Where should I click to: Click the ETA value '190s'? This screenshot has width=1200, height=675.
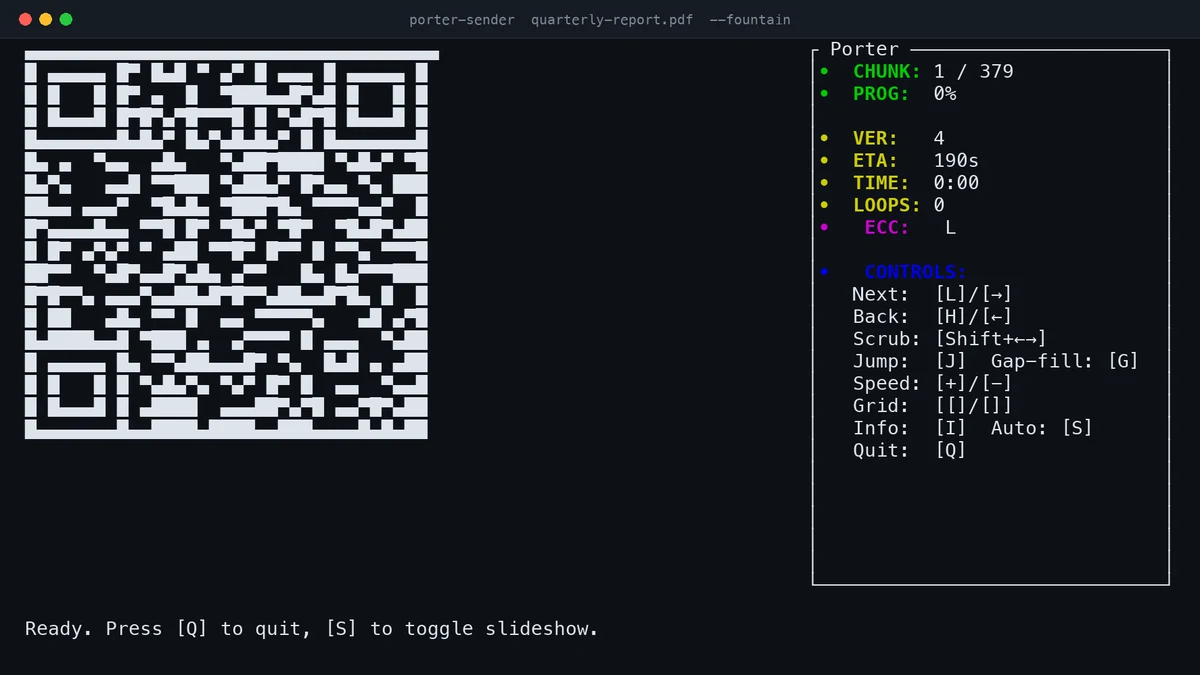coord(956,160)
